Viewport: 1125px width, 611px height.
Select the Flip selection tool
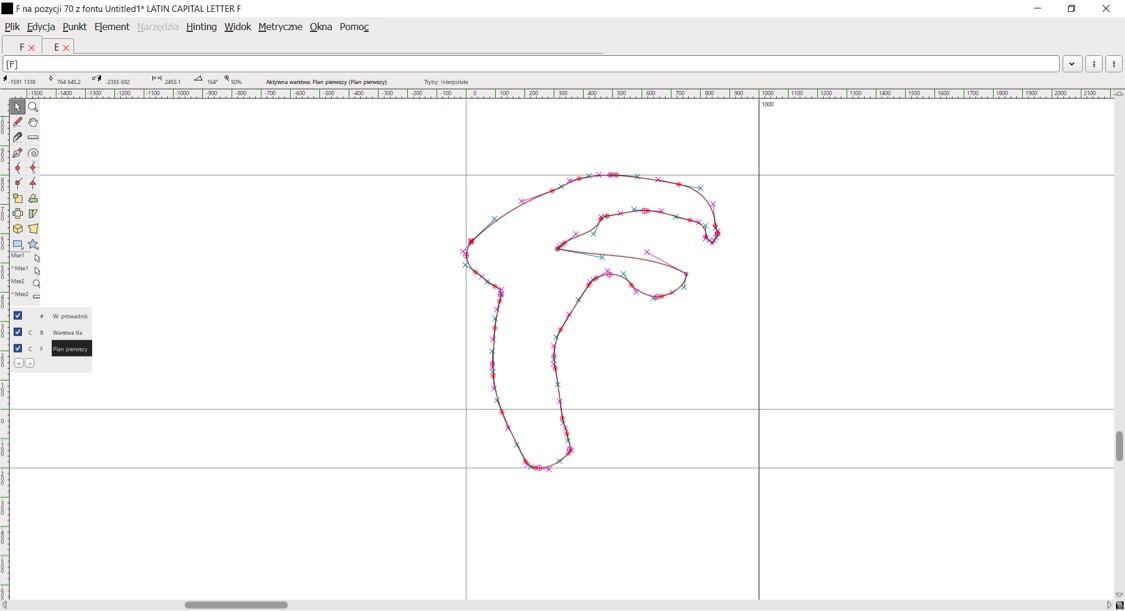tap(18, 214)
